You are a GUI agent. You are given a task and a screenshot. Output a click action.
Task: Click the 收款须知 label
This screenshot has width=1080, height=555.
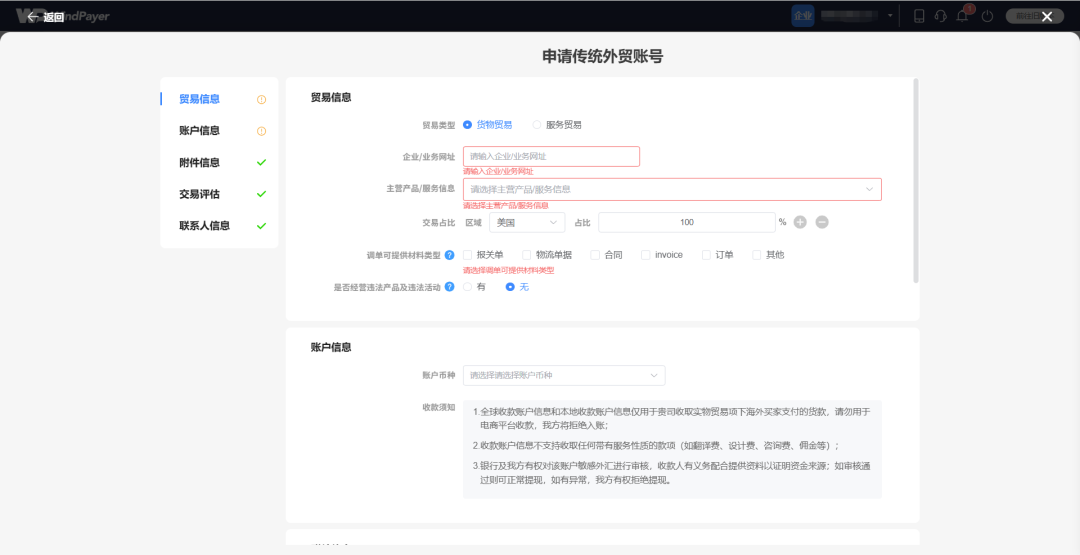[439, 407]
